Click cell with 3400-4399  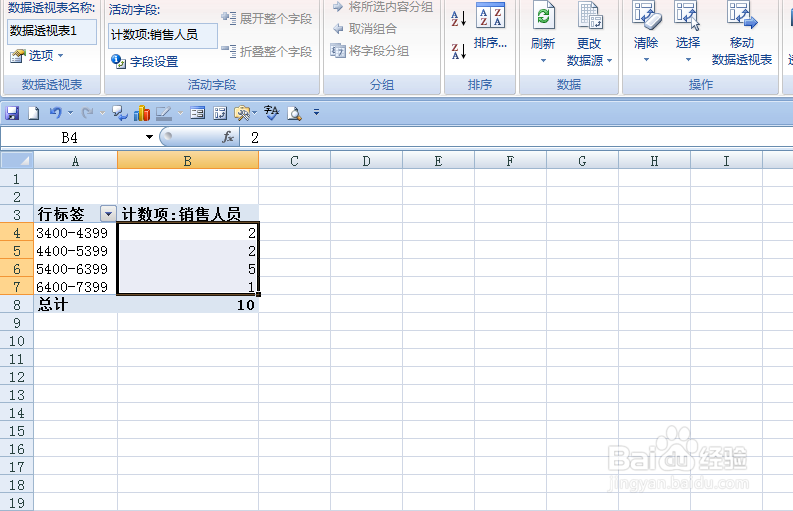pyautogui.click(x=75, y=233)
